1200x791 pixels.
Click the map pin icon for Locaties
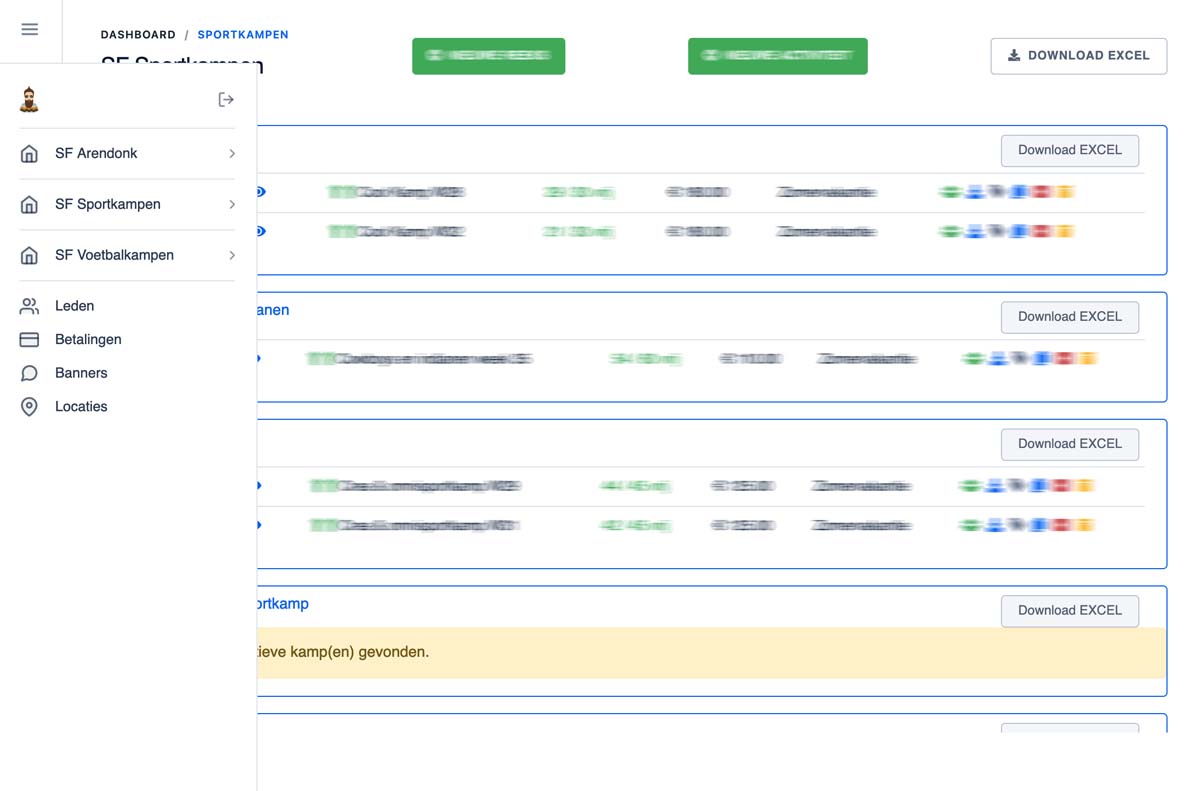point(29,407)
